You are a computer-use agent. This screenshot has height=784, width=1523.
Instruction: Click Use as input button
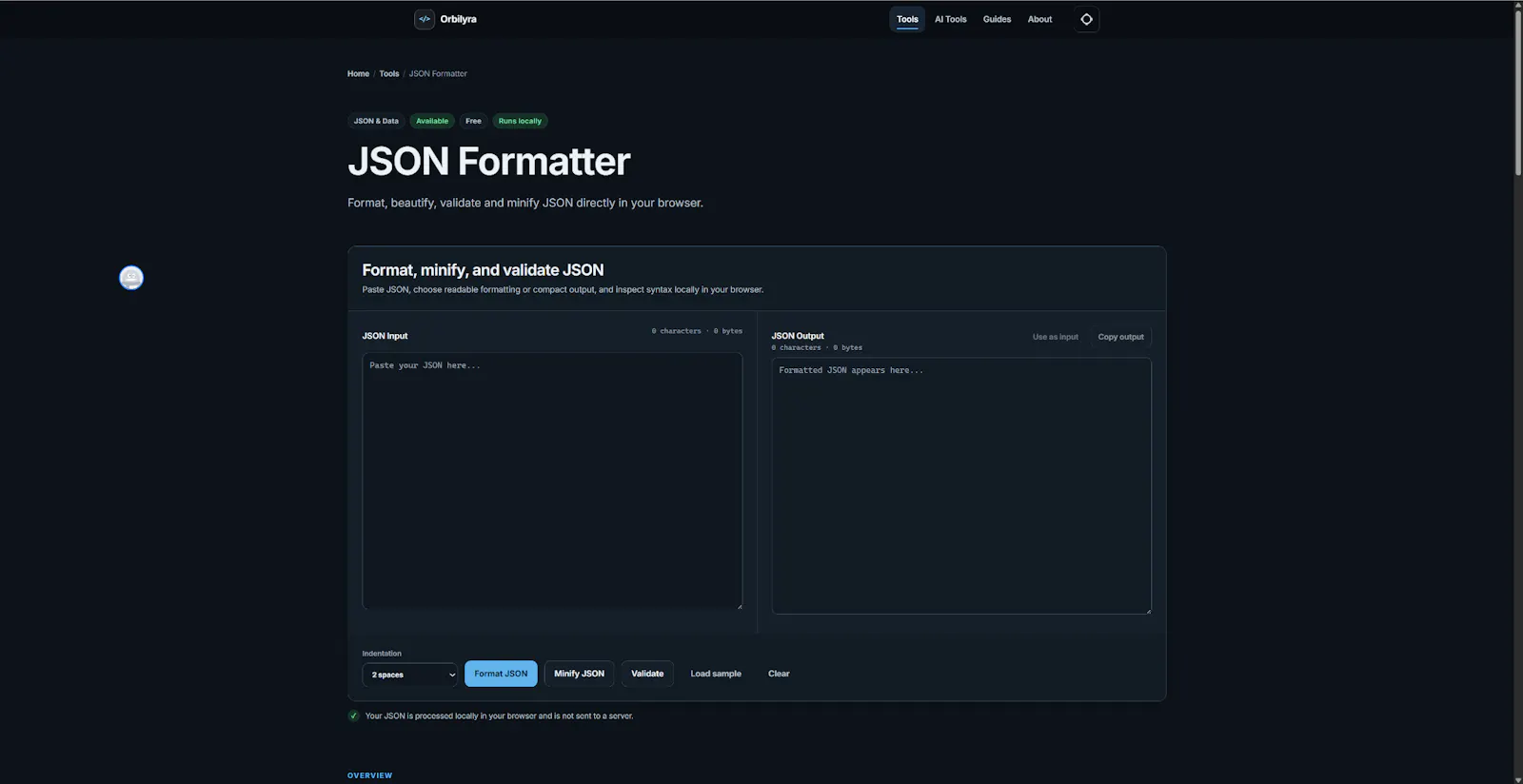tap(1056, 337)
